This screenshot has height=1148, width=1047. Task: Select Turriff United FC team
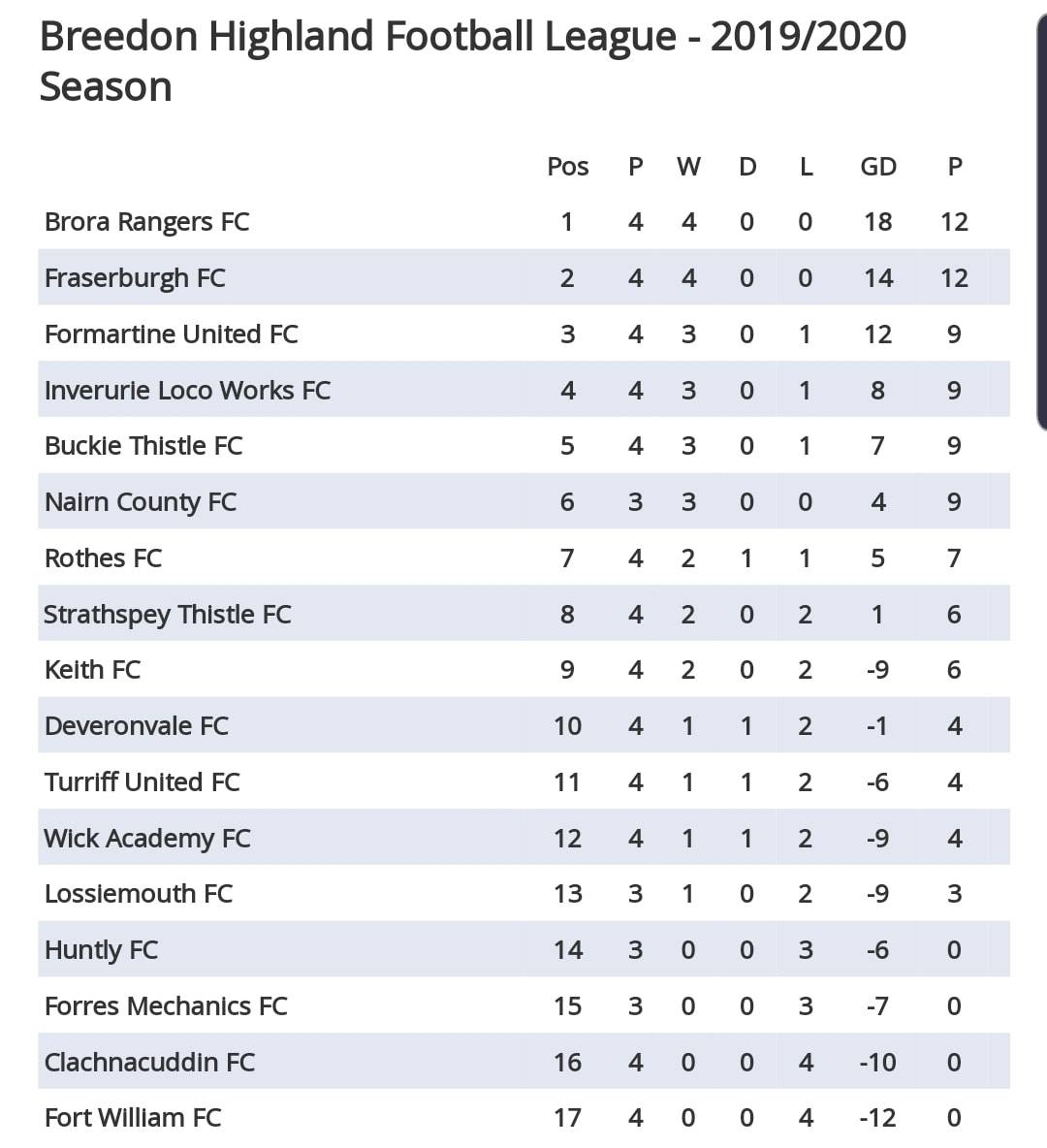point(143,781)
